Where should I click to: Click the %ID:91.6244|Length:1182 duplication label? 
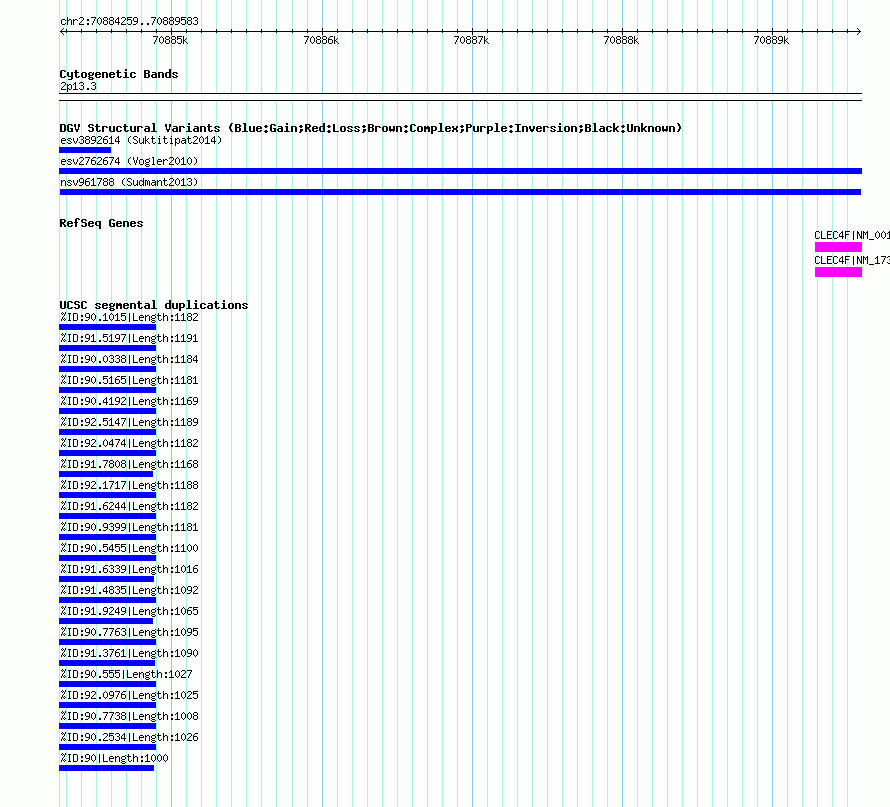coord(129,506)
